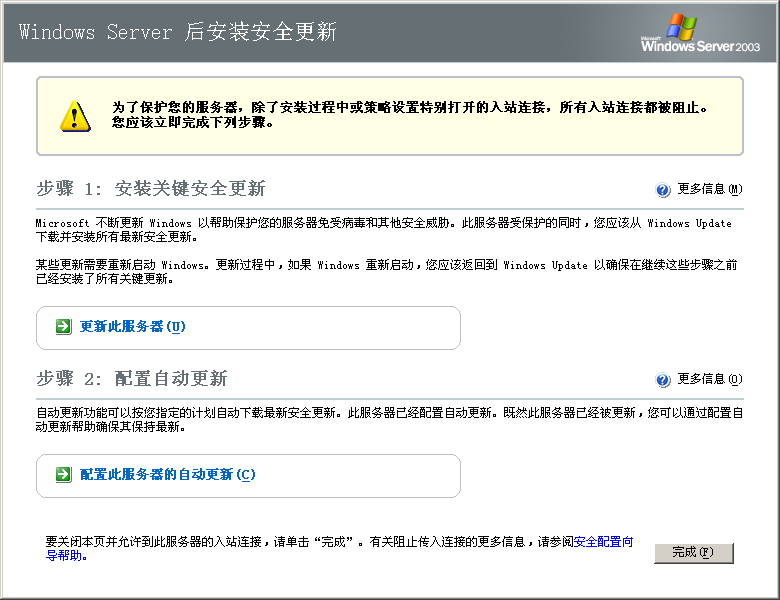Click the paragraph starting 某些更新需要重新启动

point(386,272)
